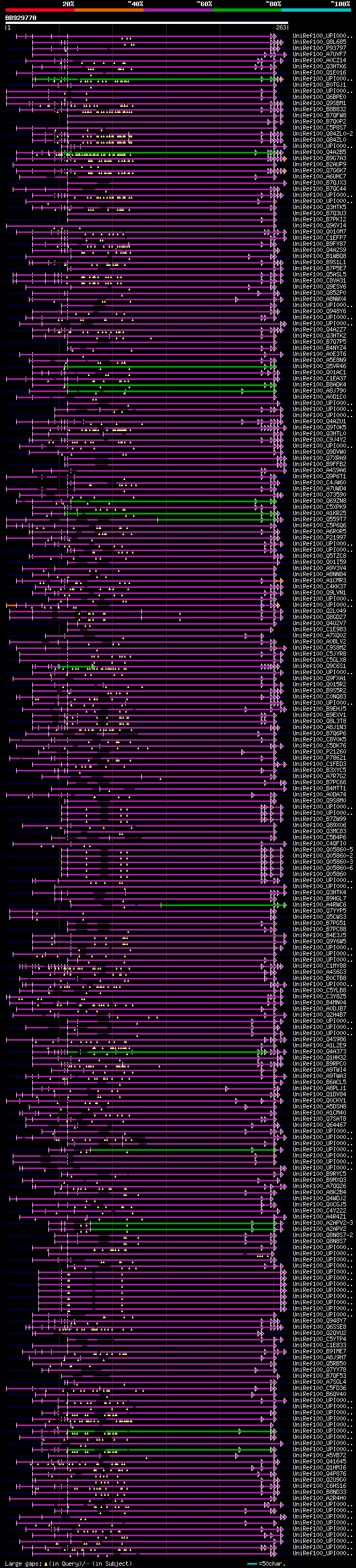
Task: Select the UniRef100_C1EFP7 label
Action: pyautogui.click(x=319, y=238)
